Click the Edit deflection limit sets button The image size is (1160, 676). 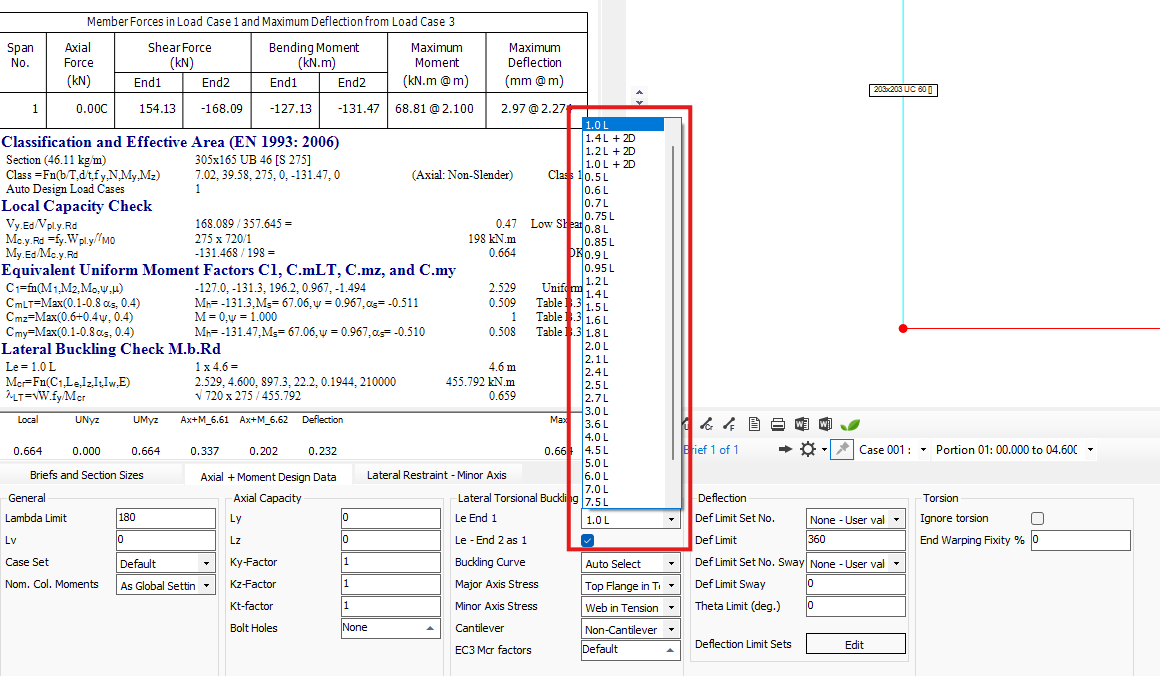pos(855,644)
